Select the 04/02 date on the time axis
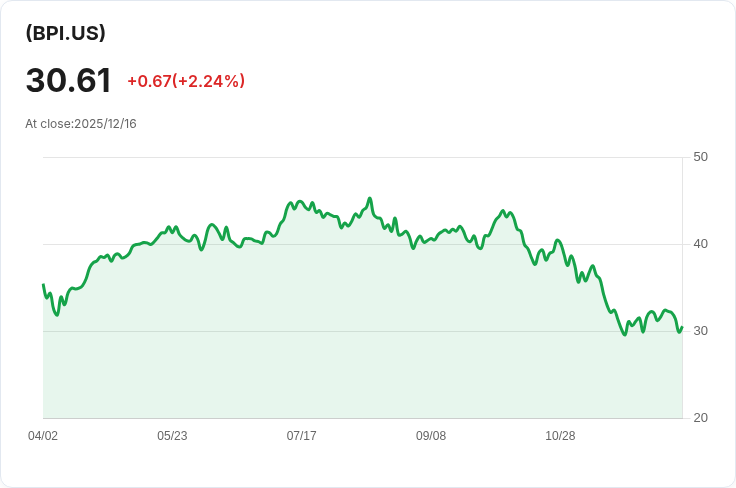This screenshot has width=736, height=488. (x=43, y=436)
